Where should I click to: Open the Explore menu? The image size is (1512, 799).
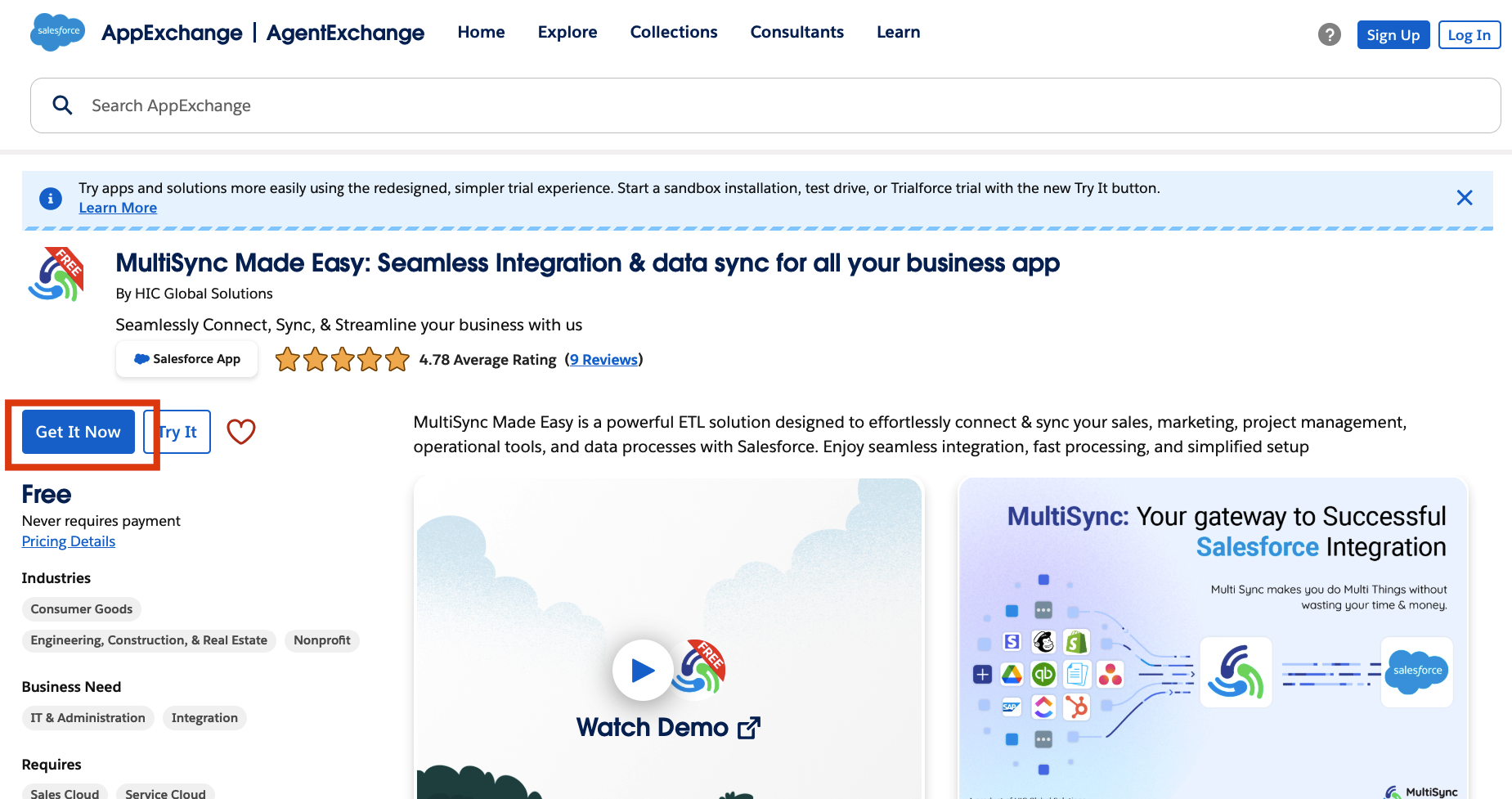567,32
